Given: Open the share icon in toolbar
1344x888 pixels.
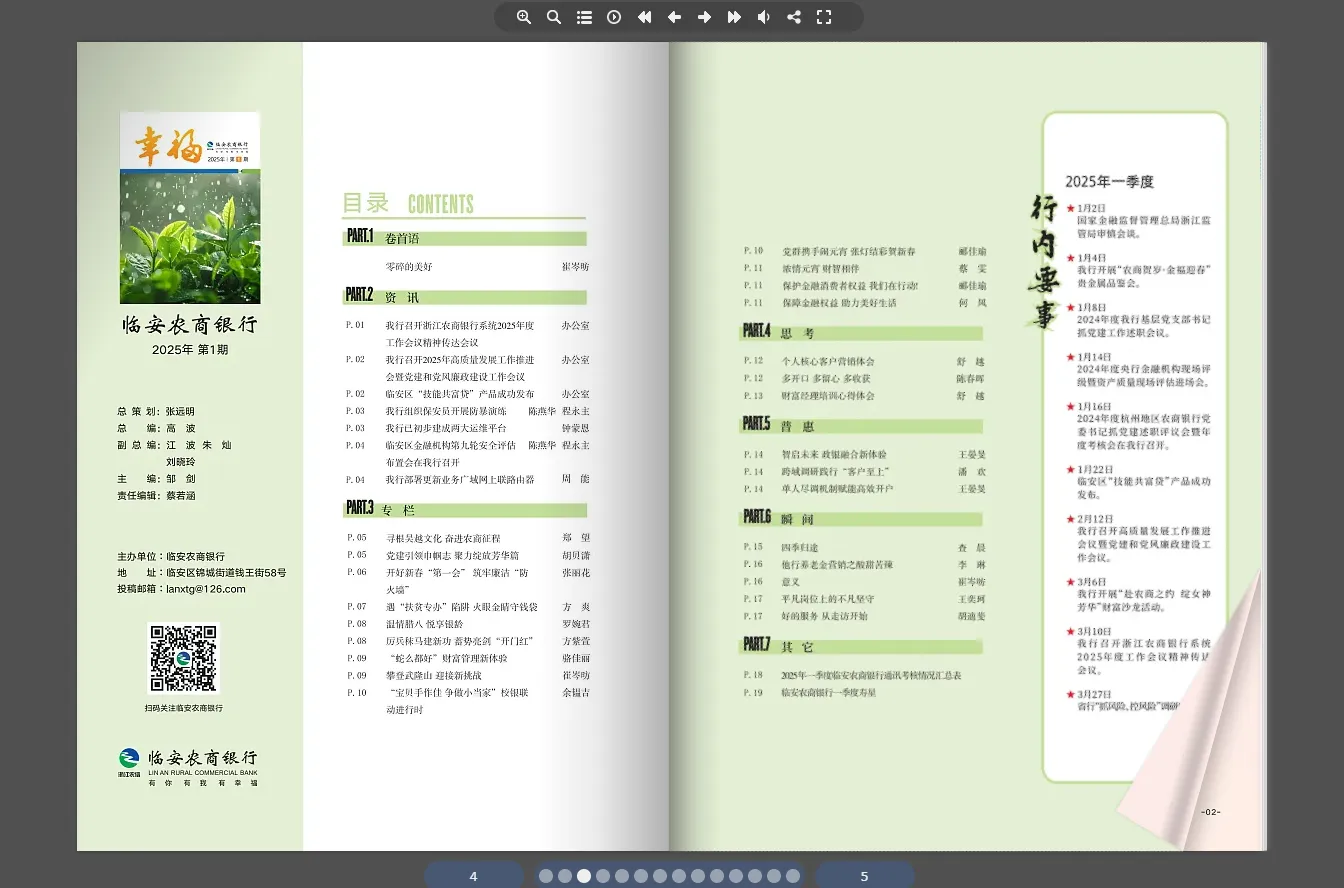Looking at the screenshot, I should click(x=794, y=17).
